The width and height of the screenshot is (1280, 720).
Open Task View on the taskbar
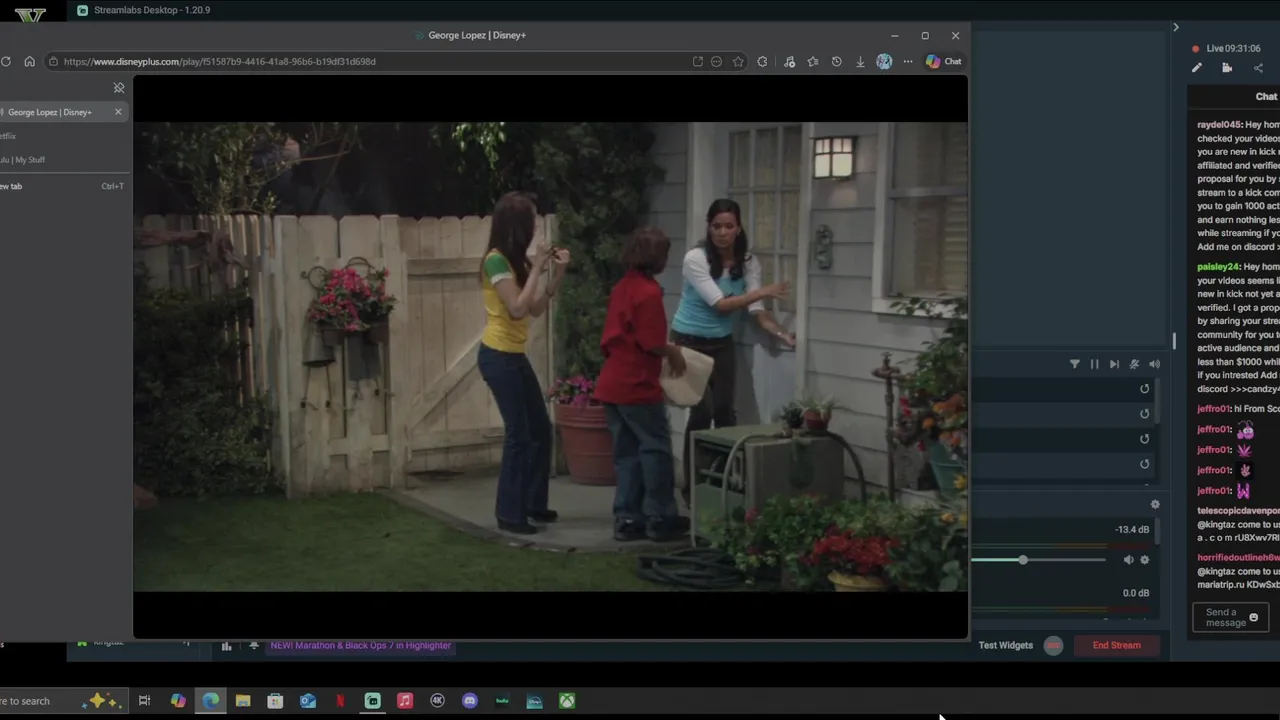click(144, 701)
